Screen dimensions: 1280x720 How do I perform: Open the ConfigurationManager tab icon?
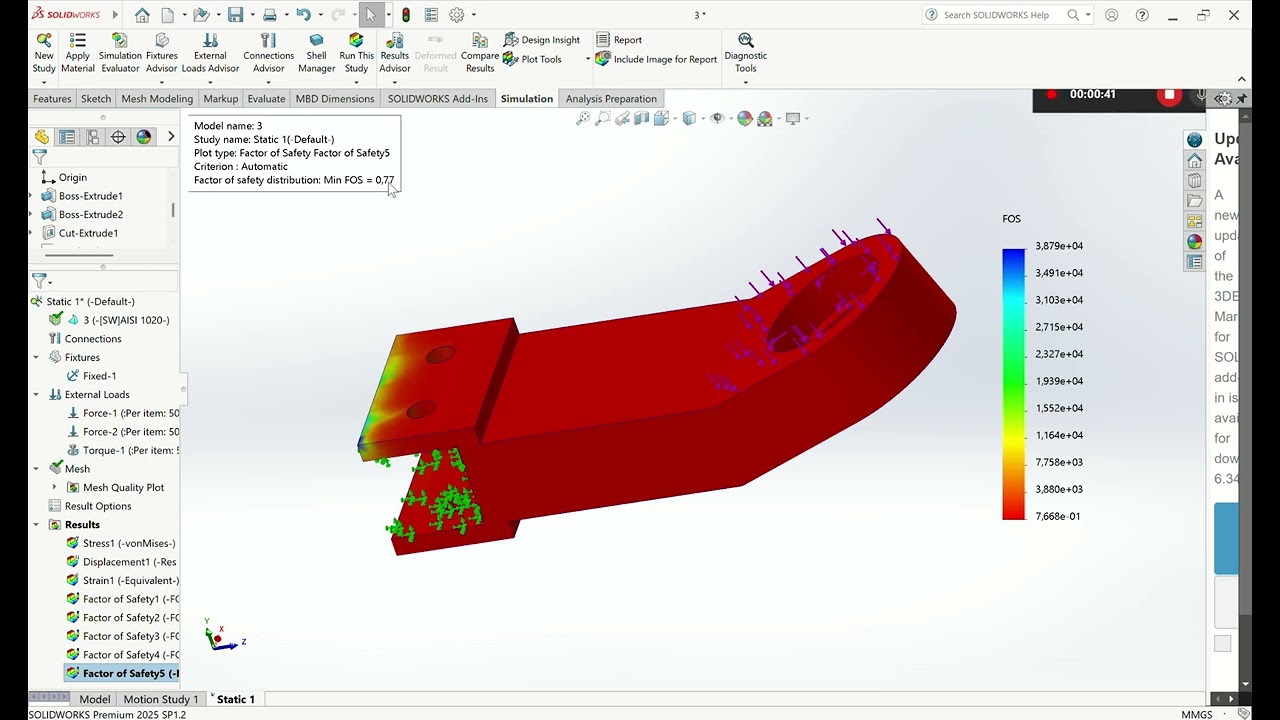93,137
